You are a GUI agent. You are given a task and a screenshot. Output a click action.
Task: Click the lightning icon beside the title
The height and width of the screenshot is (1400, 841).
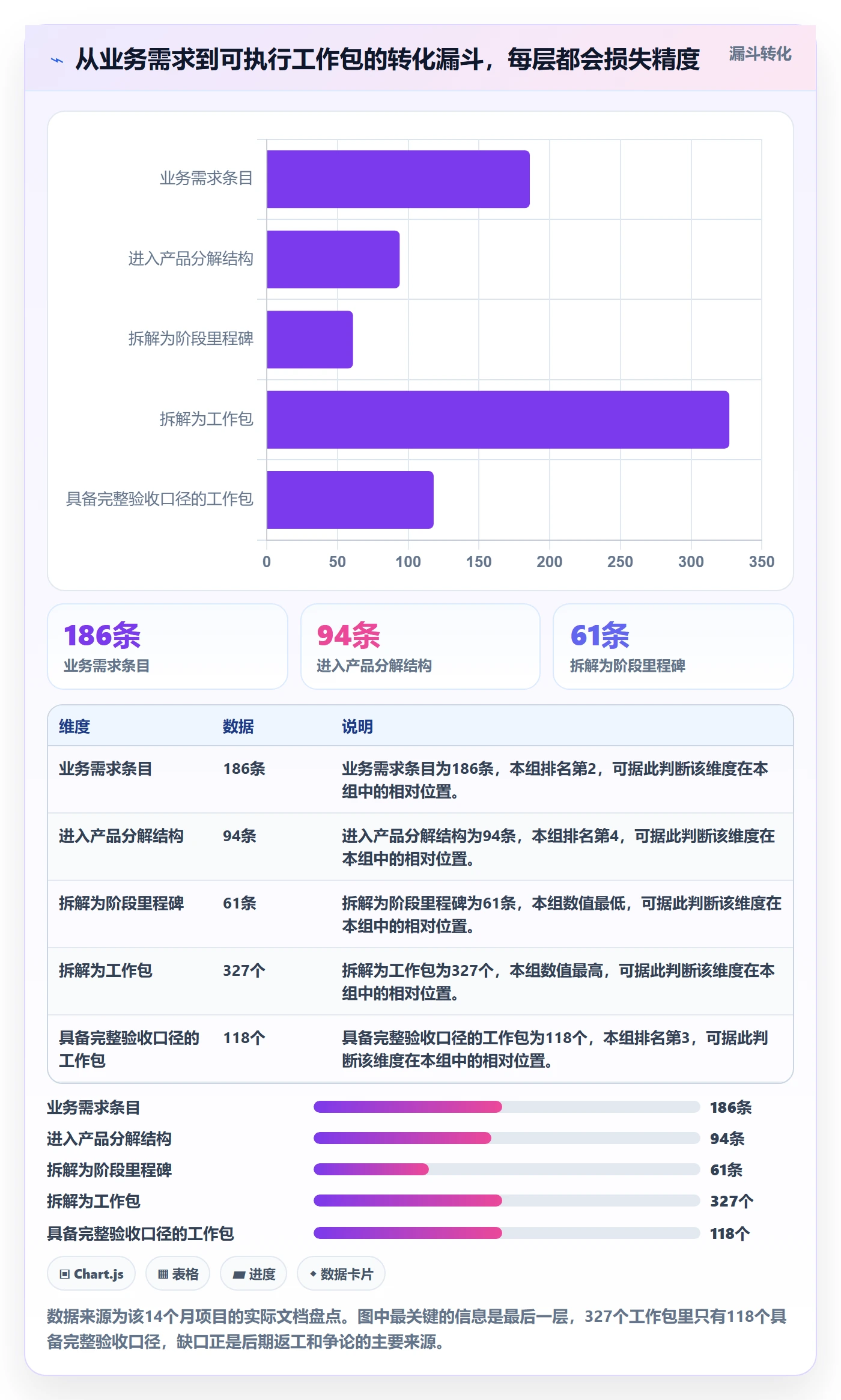[x=57, y=60]
